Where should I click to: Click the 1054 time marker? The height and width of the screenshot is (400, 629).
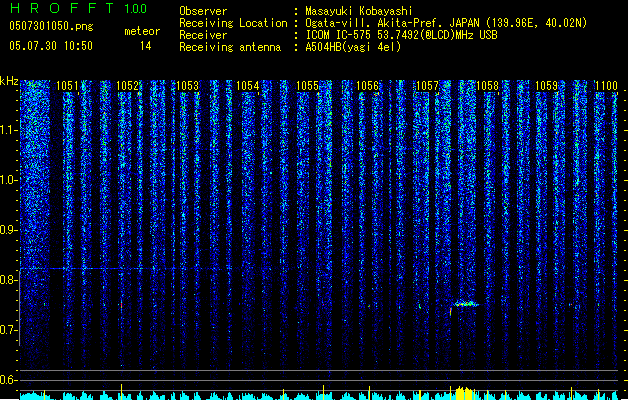pyautogui.click(x=248, y=86)
